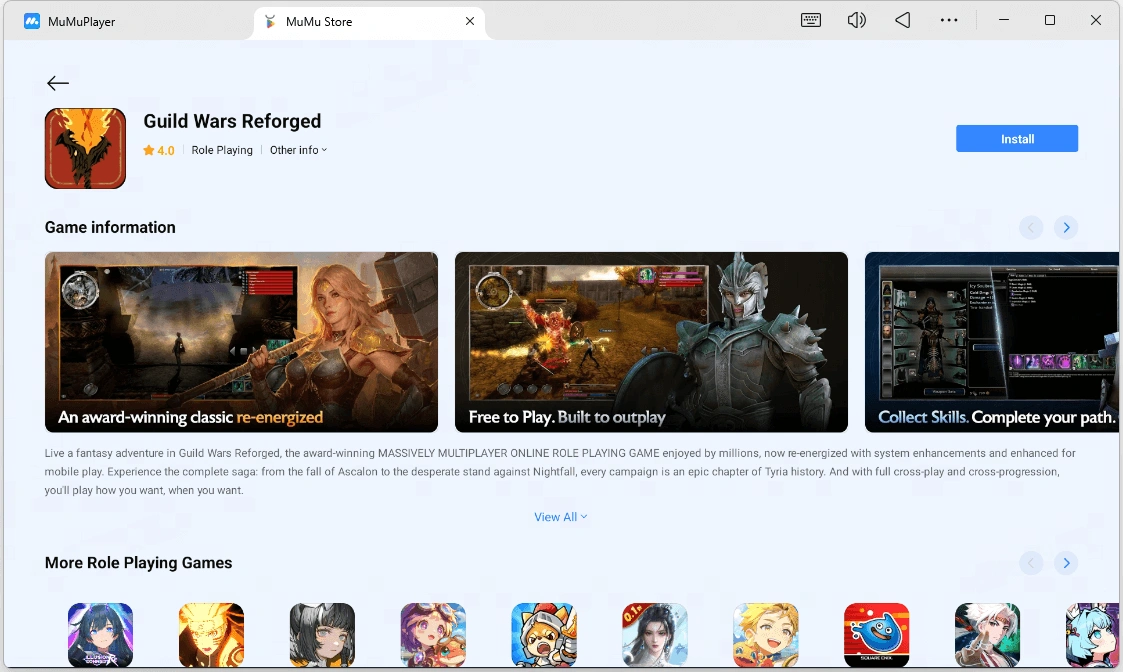Open the game icon with 0.1 badge
The height and width of the screenshot is (672, 1123).
coord(655,635)
